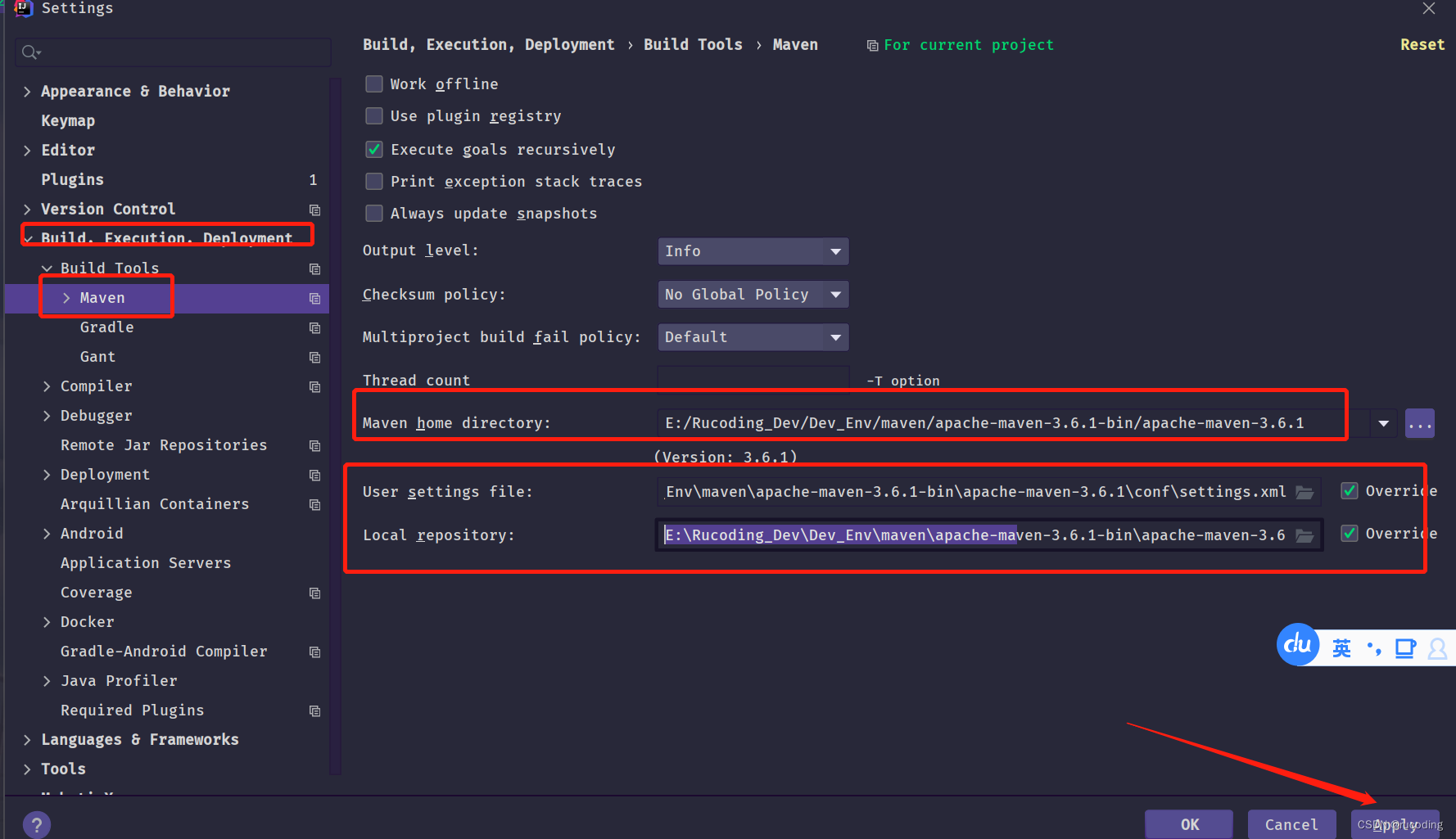1456x839 pixels.
Task: Toggle Override checkbox for User settings file
Action: (x=1350, y=490)
